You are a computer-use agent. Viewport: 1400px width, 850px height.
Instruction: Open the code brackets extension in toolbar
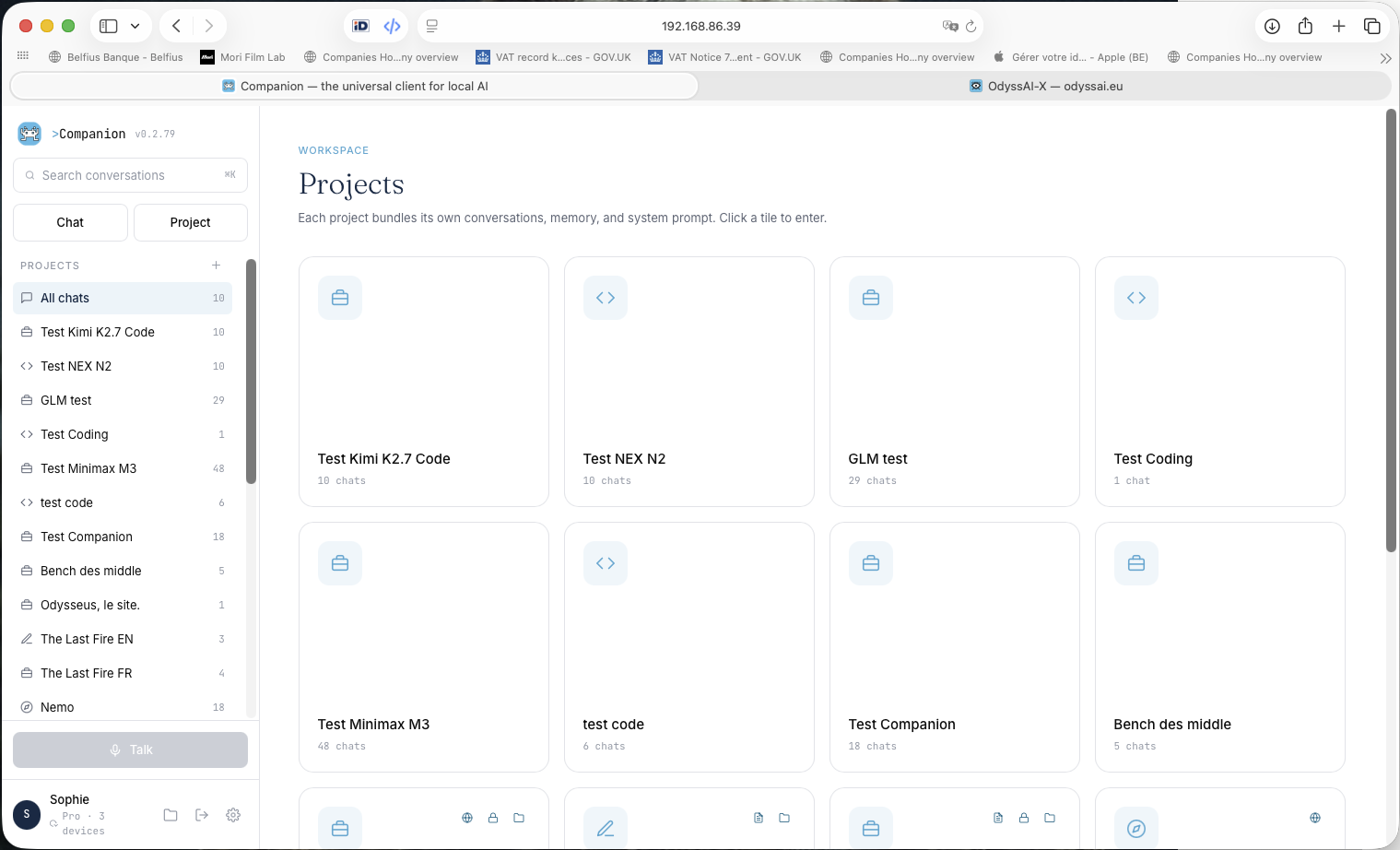[x=392, y=26]
